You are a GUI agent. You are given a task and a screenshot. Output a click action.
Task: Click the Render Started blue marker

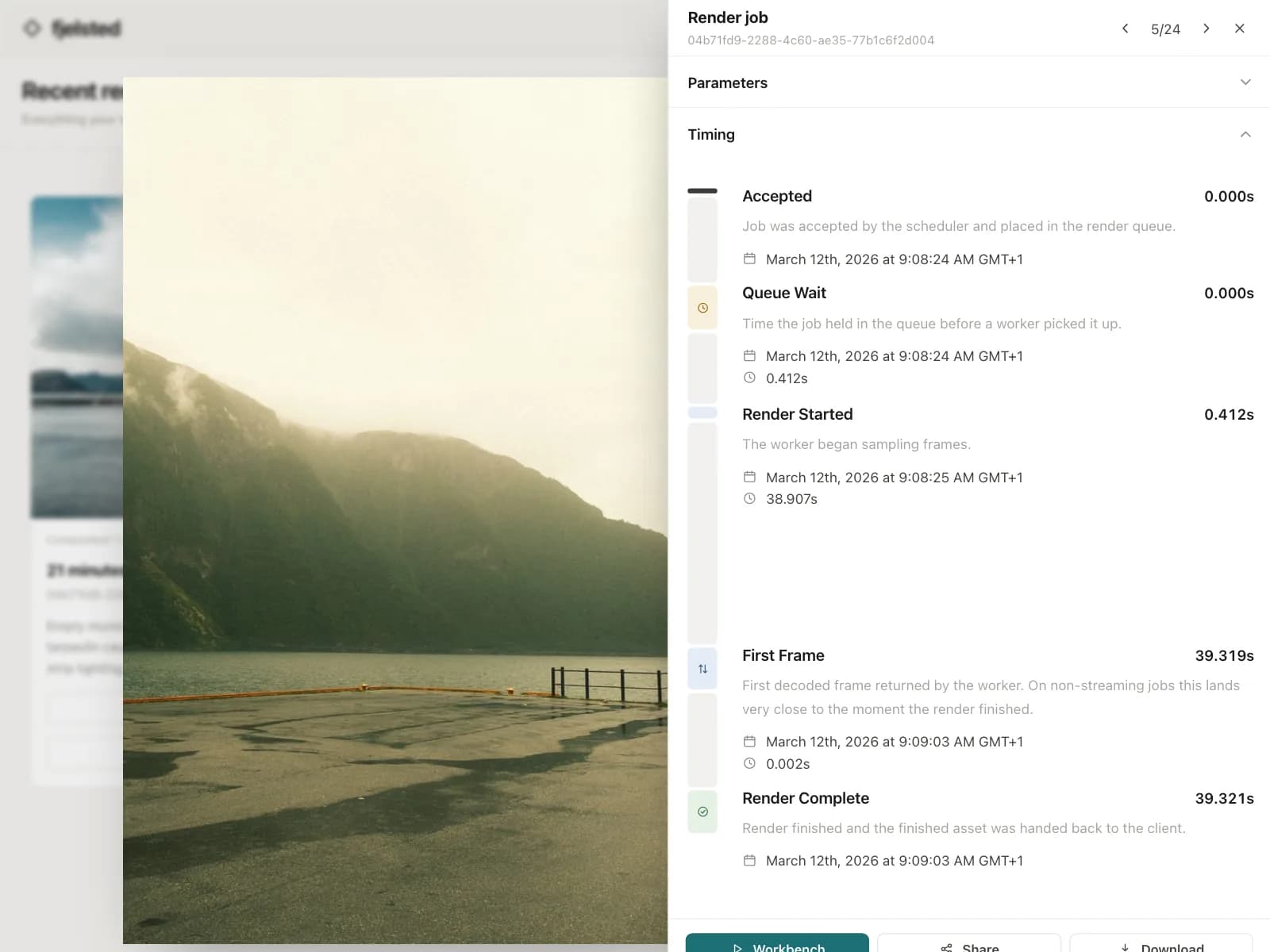[702, 413]
